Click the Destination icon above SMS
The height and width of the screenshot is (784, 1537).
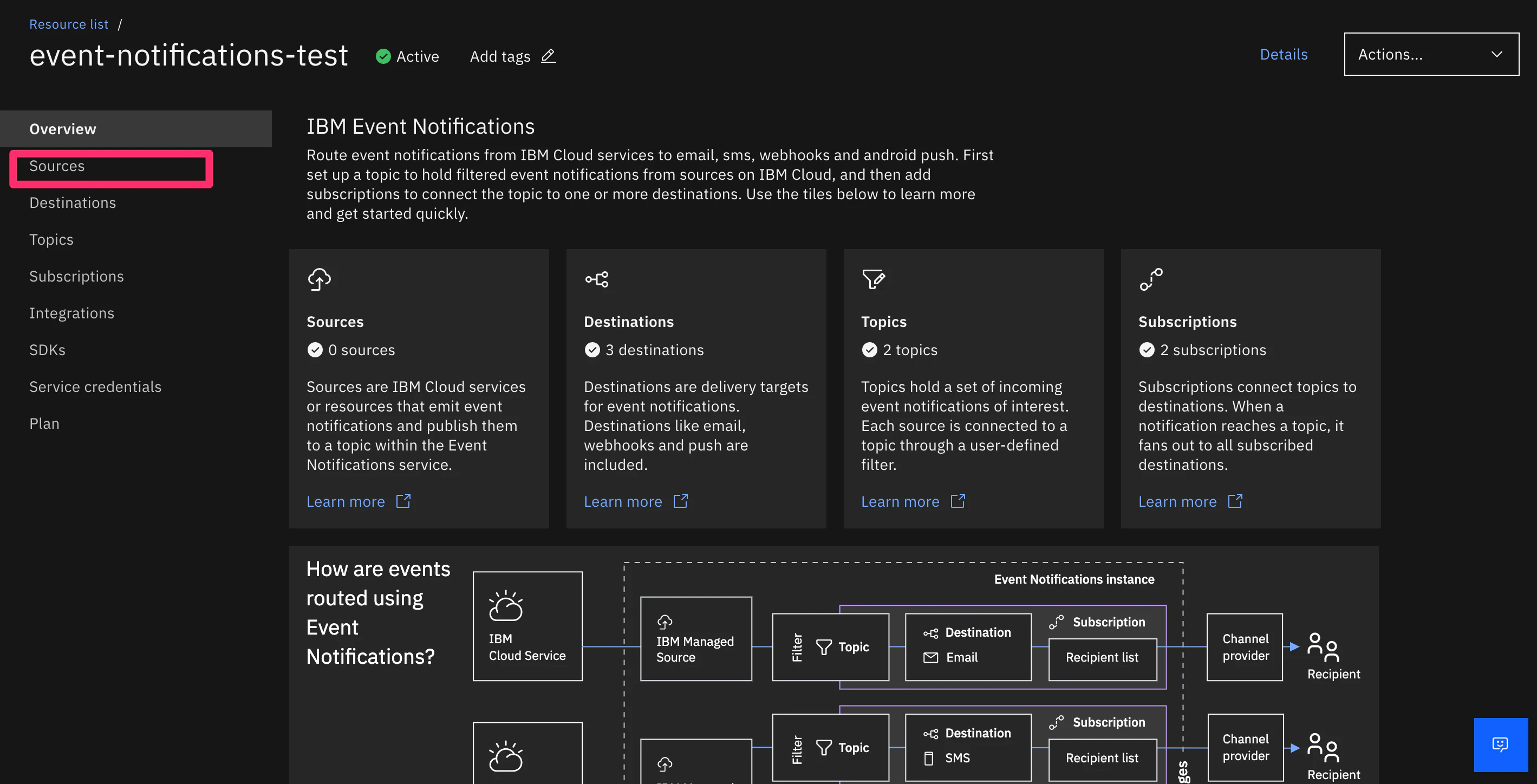(x=931, y=734)
